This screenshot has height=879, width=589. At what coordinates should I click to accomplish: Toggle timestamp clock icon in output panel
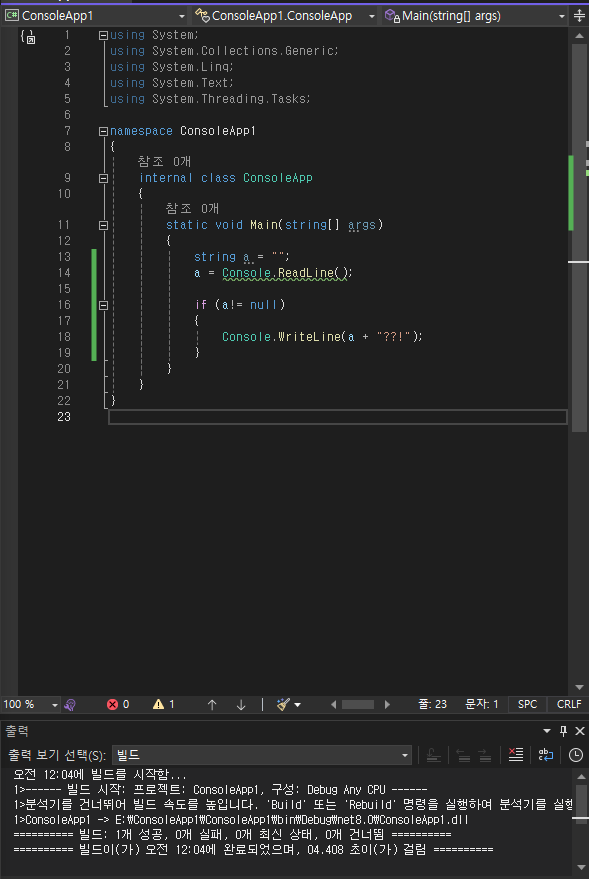tap(576, 755)
